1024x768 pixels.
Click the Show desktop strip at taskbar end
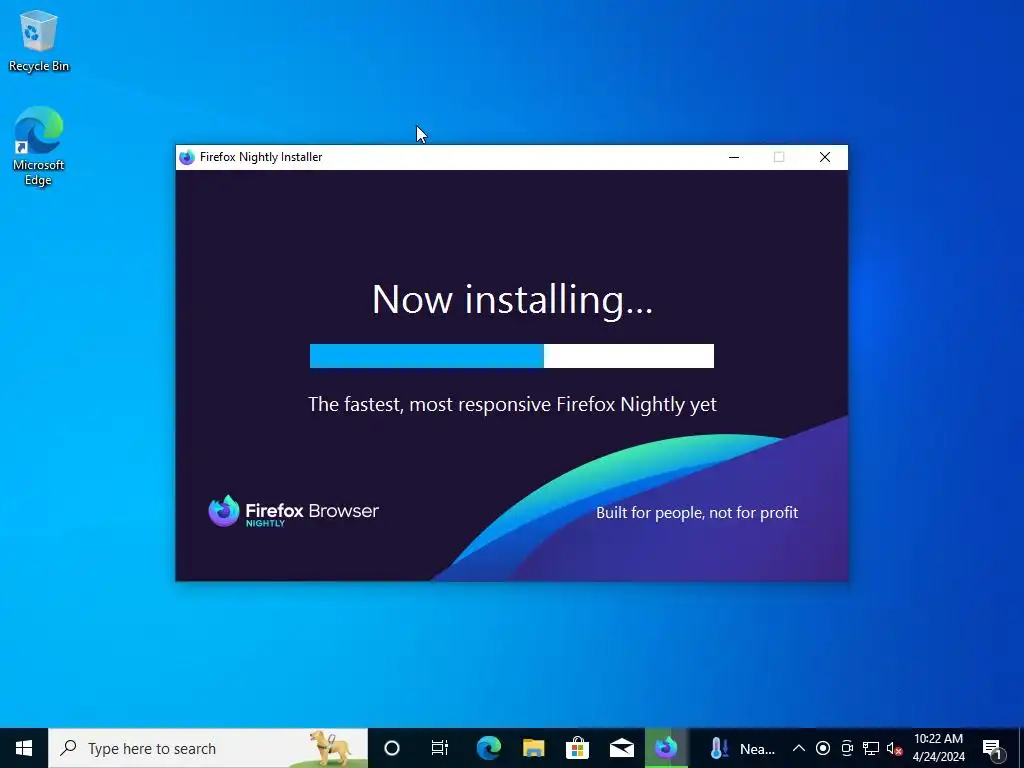pos(1020,748)
